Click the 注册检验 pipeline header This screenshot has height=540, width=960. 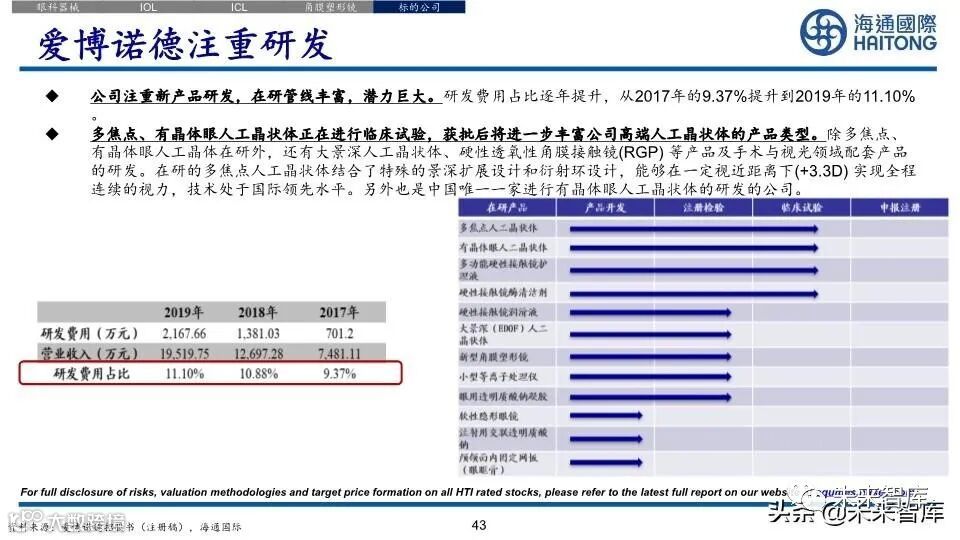(x=703, y=208)
